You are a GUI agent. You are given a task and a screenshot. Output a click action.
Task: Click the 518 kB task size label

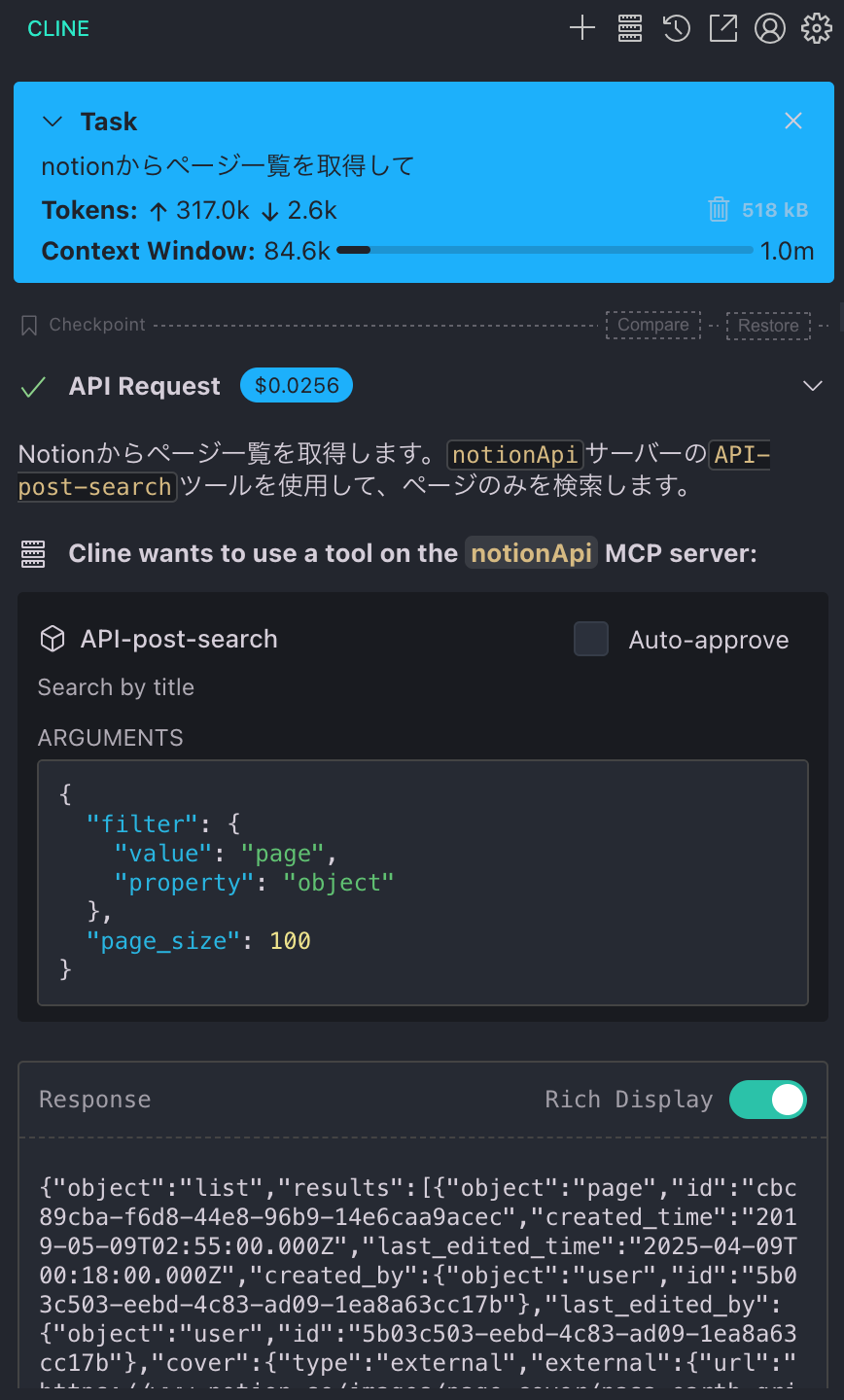775,210
